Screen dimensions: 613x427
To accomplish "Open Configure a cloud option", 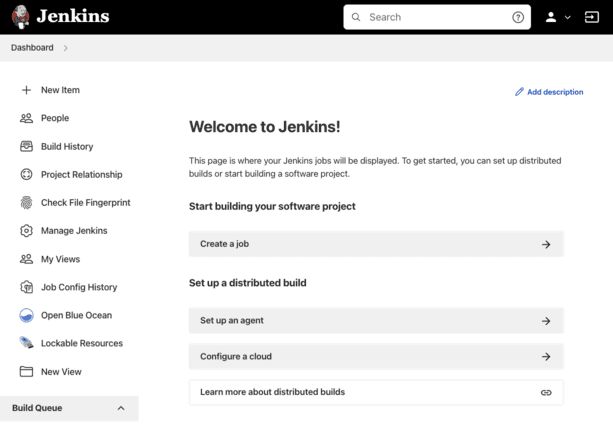I will click(376, 356).
